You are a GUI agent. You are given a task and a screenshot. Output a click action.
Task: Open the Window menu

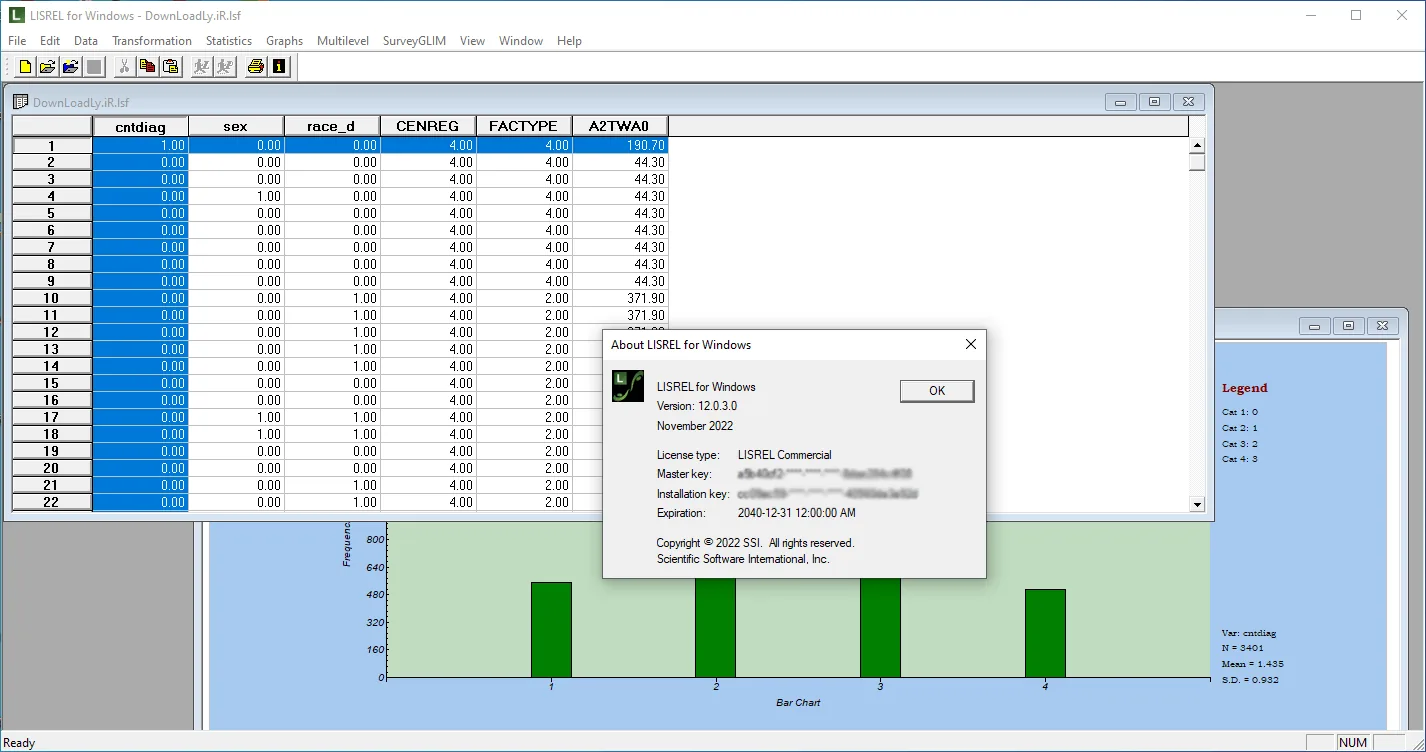(521, 41)
